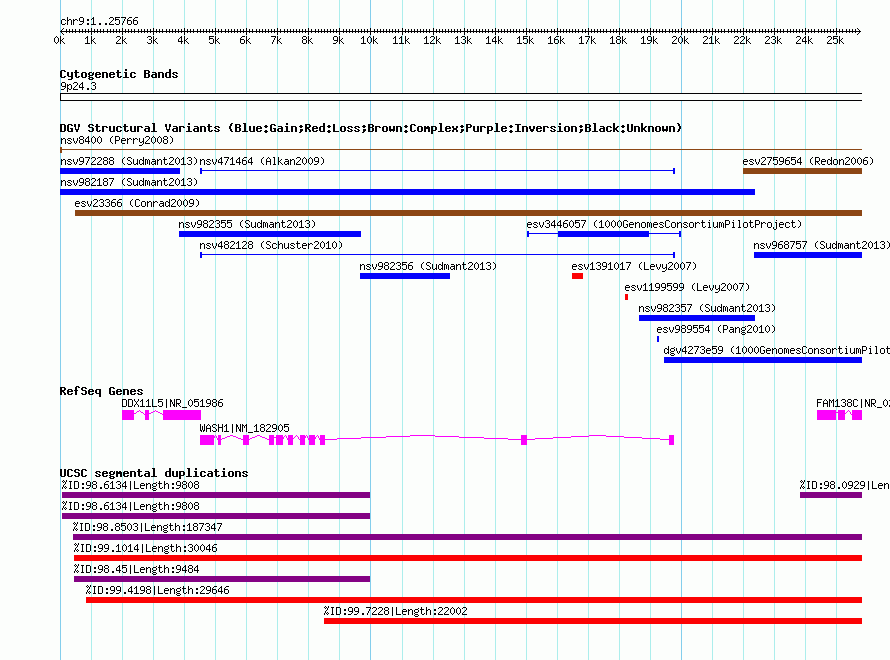
Task: Click the esv1391017 (Levy2007) red loss bar
Action: click(577, 276)
